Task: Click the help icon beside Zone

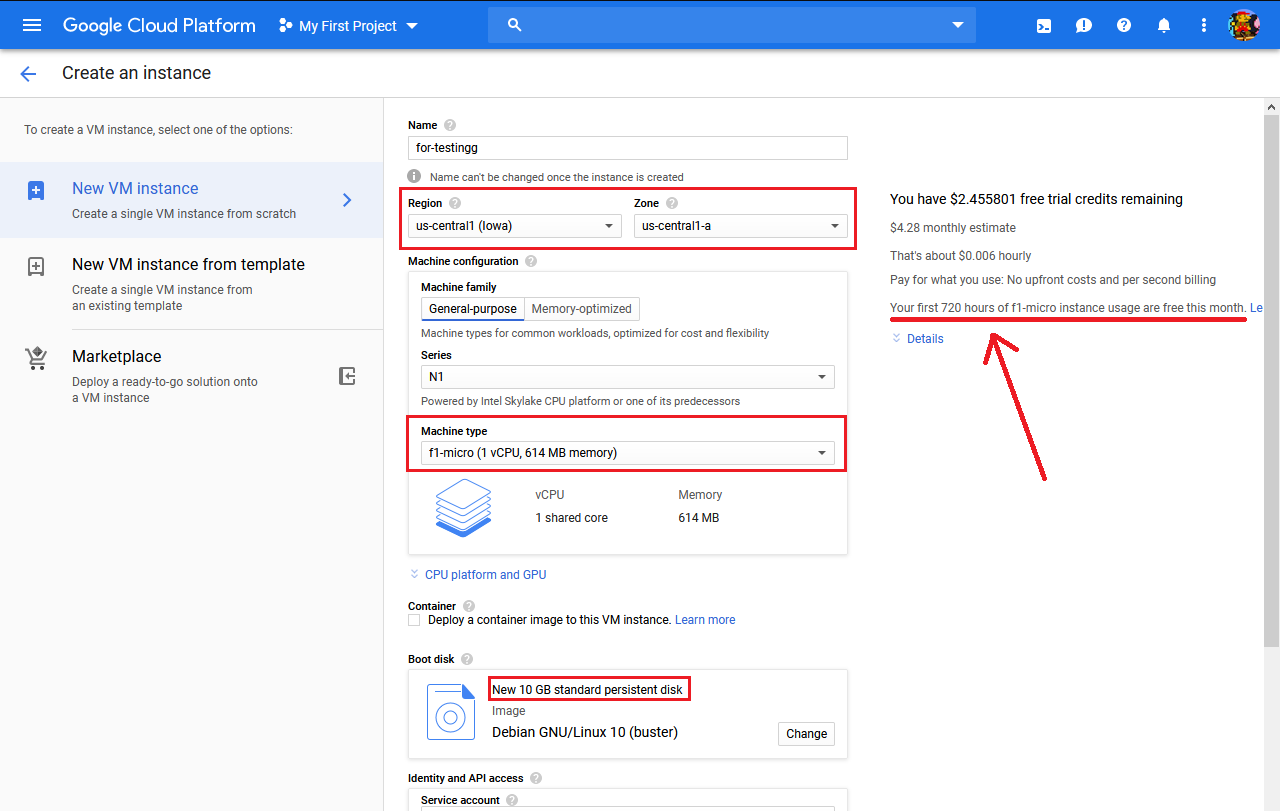Action: coord(672,203)
